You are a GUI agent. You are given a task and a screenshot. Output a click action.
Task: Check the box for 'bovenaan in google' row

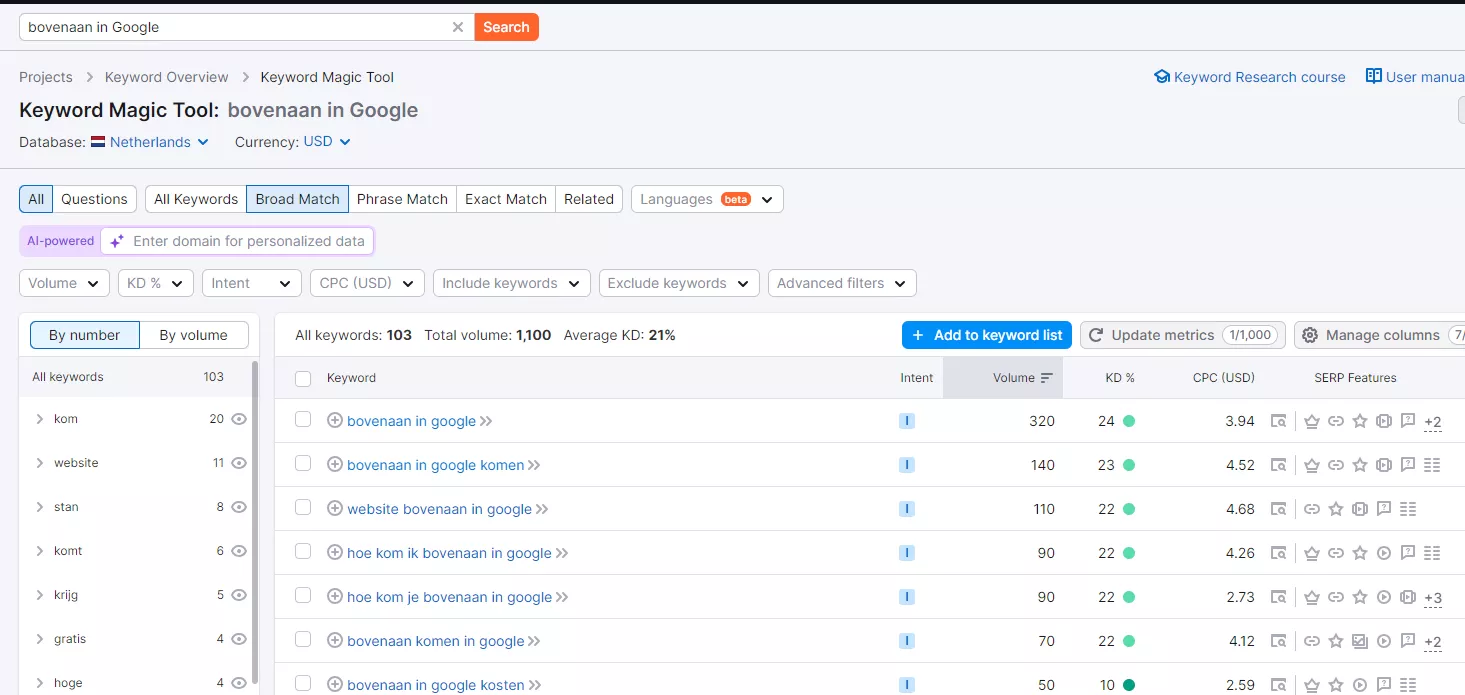(x=303, y=420)
